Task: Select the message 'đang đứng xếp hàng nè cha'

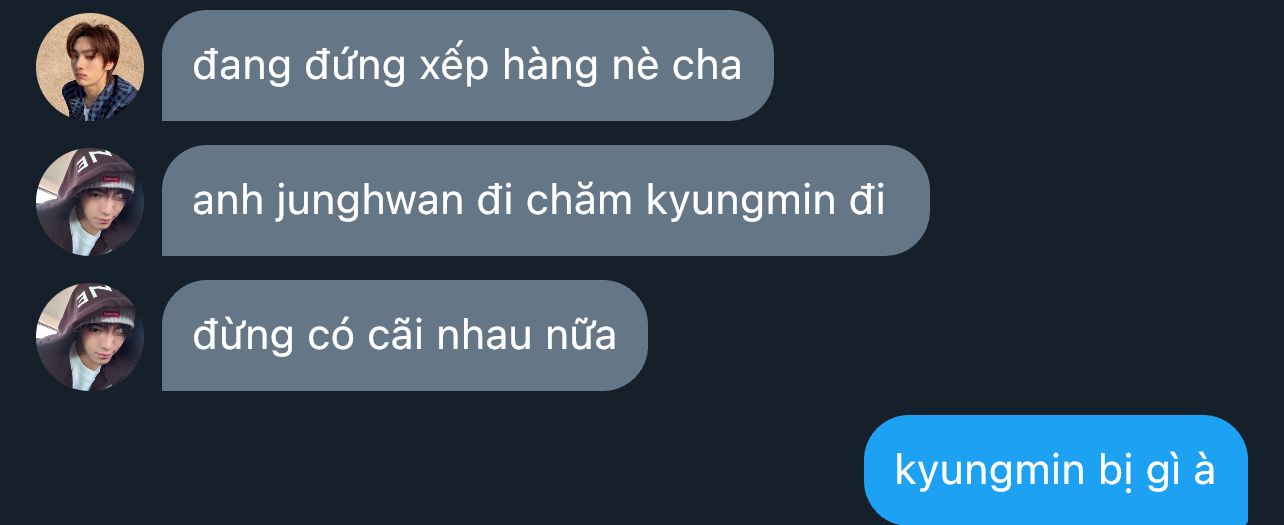Action: [x=468, y=66]
